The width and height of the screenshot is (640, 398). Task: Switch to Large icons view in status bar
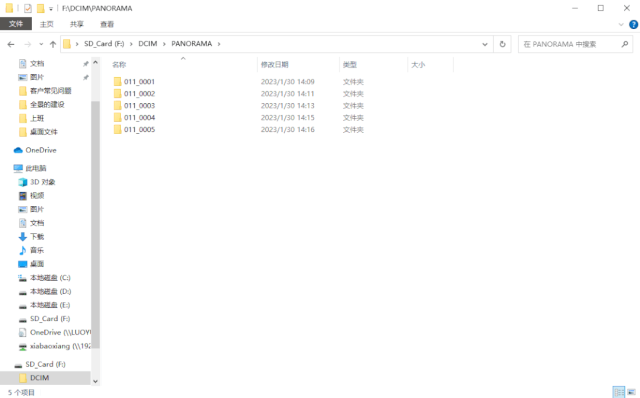[x=631, y=392]
